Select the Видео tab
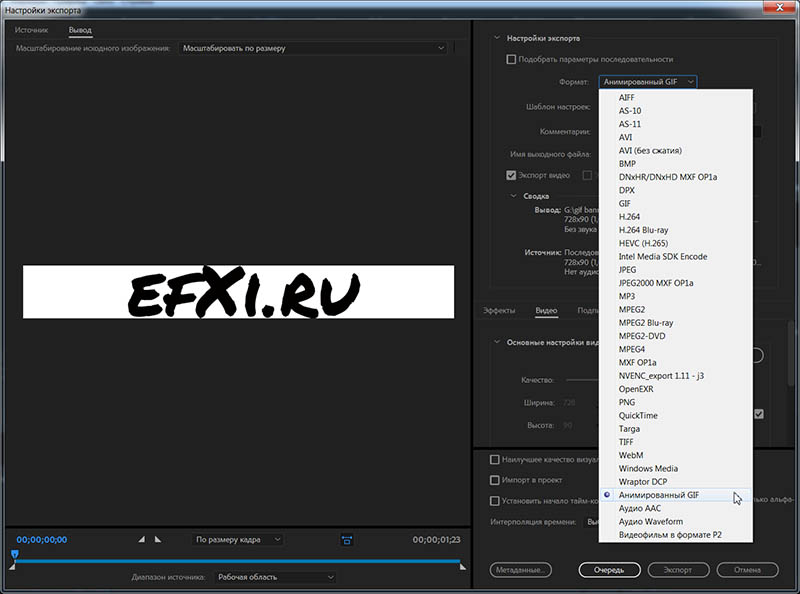This screenshot has height=594, width=800. pyautogui.click(x=546, y=310)
